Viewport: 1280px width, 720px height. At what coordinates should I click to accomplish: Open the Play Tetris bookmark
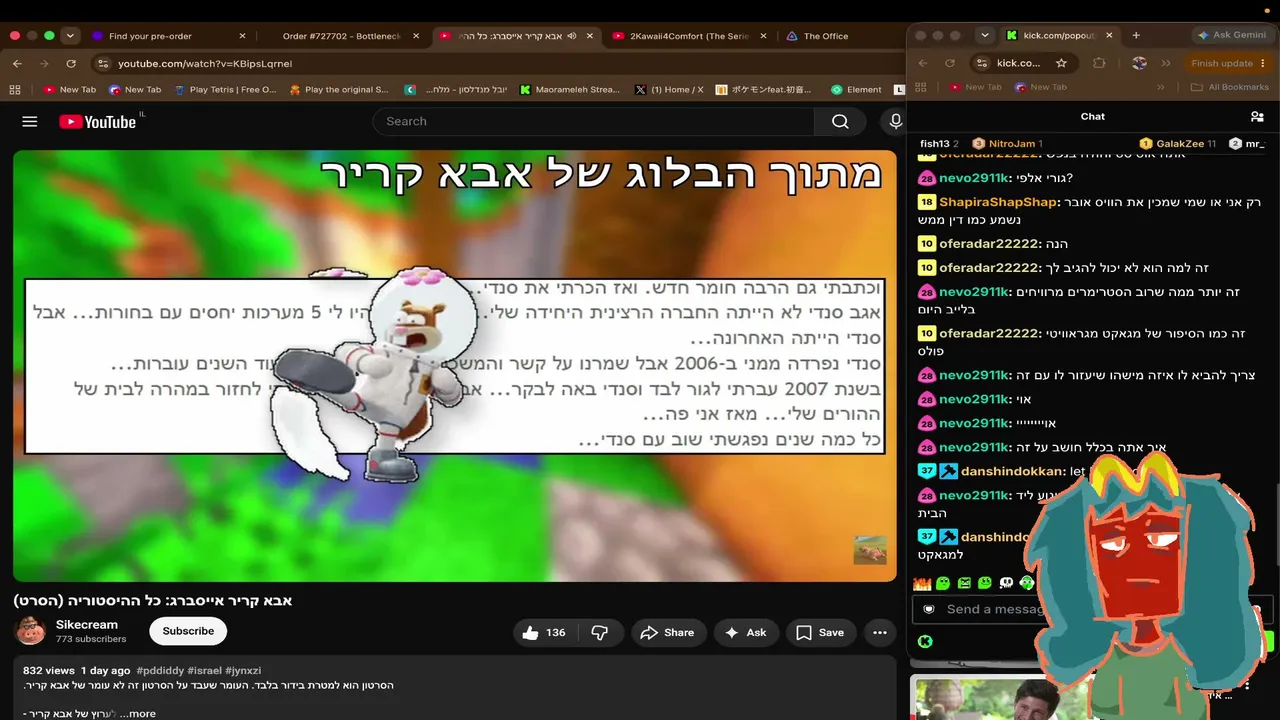(x=225, y=89)
